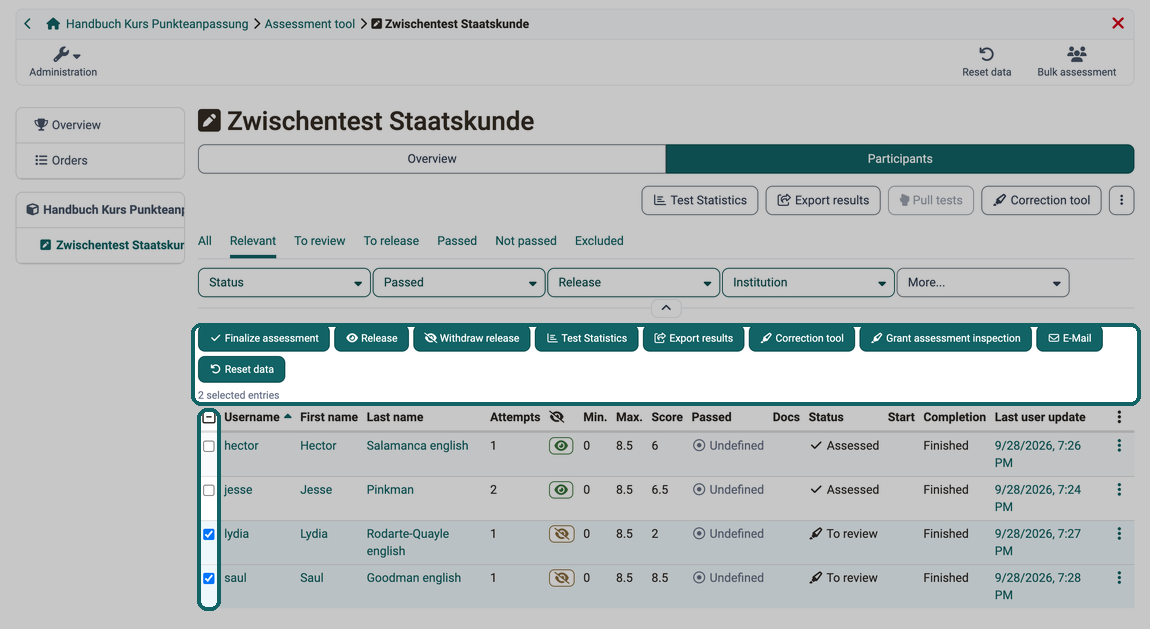The image size is (1150, 629).
Task: Click Withdraw release bulk button
Action: 472,338
